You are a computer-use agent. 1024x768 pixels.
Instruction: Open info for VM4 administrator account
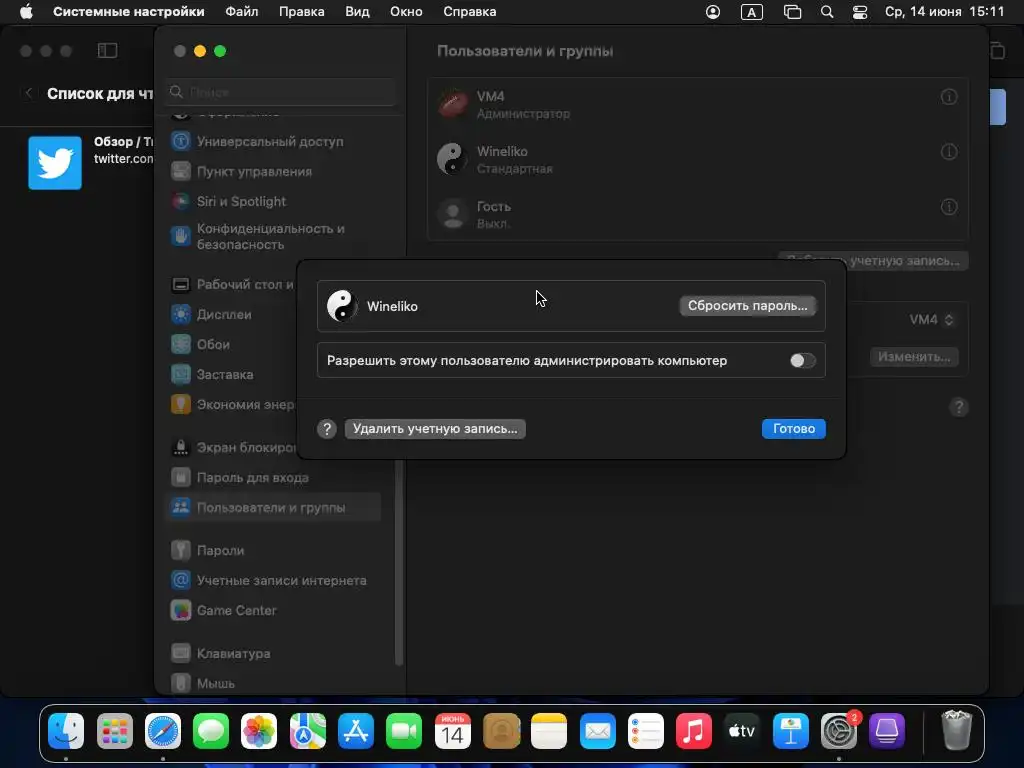pos(948,97)
